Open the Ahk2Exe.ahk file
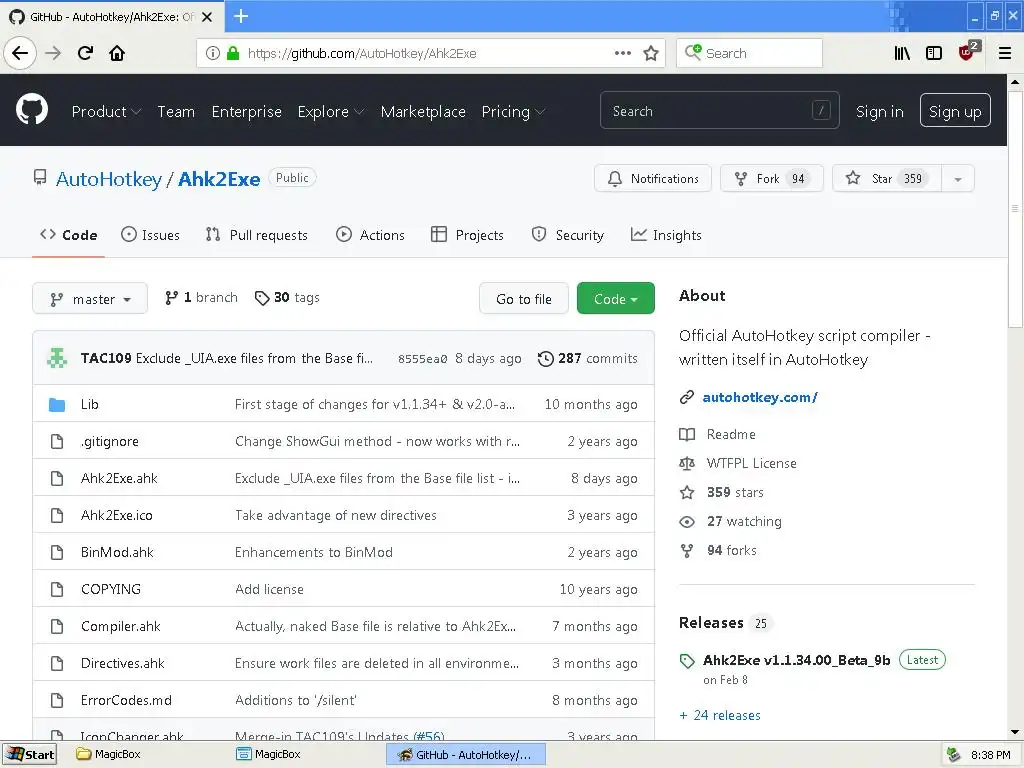 pyautogui.click(x=119, y=479)
